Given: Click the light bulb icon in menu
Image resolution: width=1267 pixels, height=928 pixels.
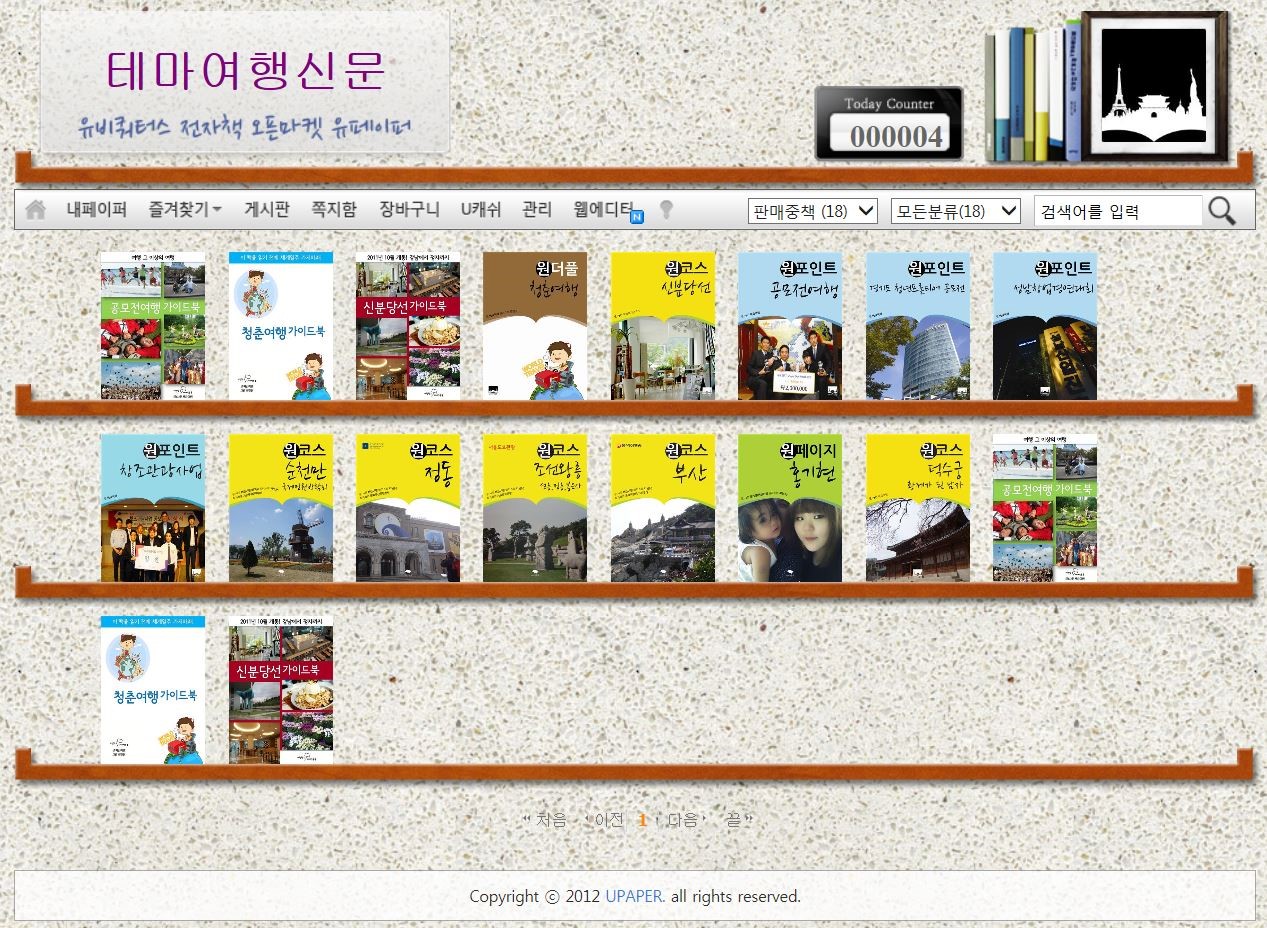Looking at the screenshot, I should click(x=666, y=209).
